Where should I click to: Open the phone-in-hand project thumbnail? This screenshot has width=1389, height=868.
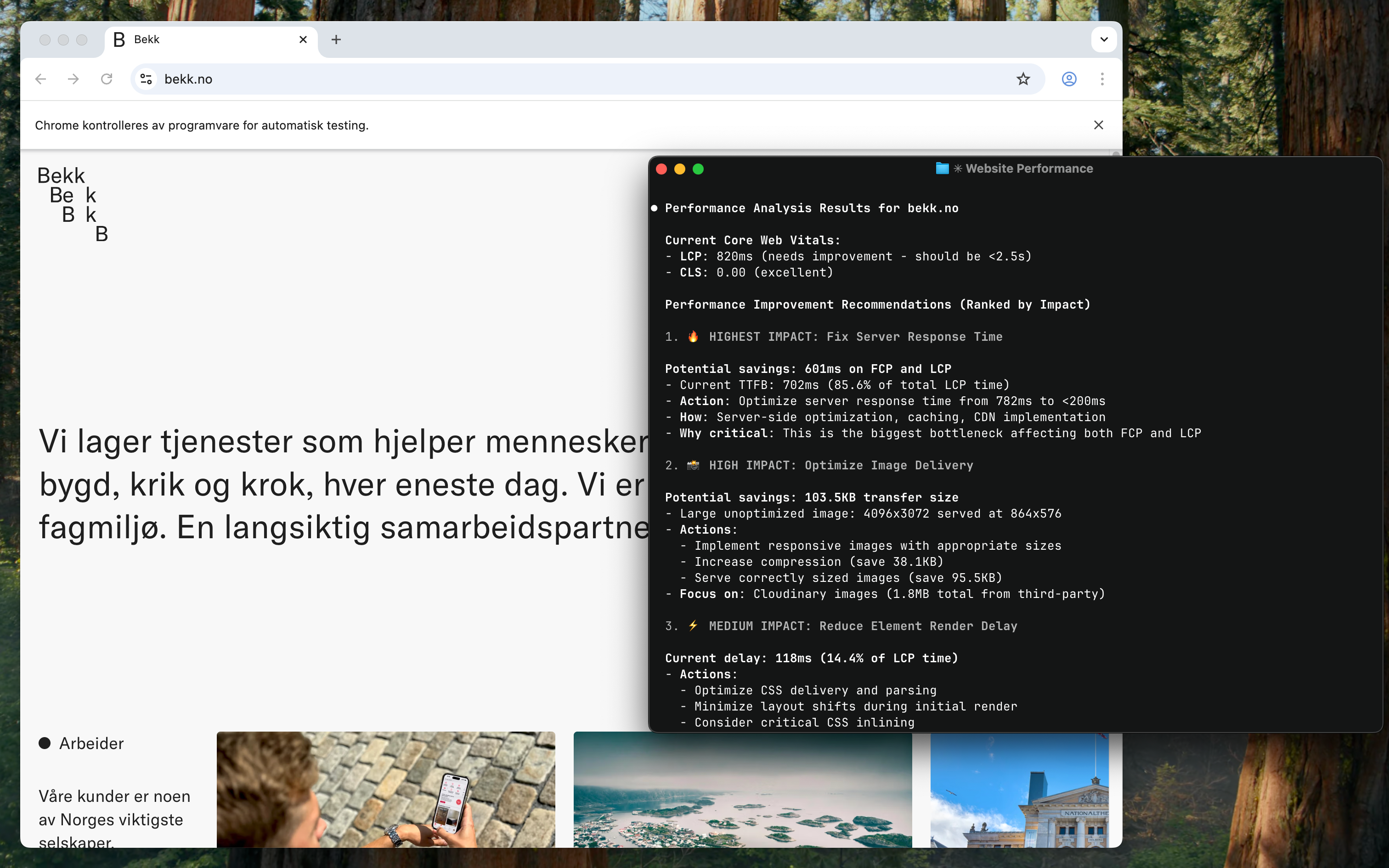tap(386, 789)
